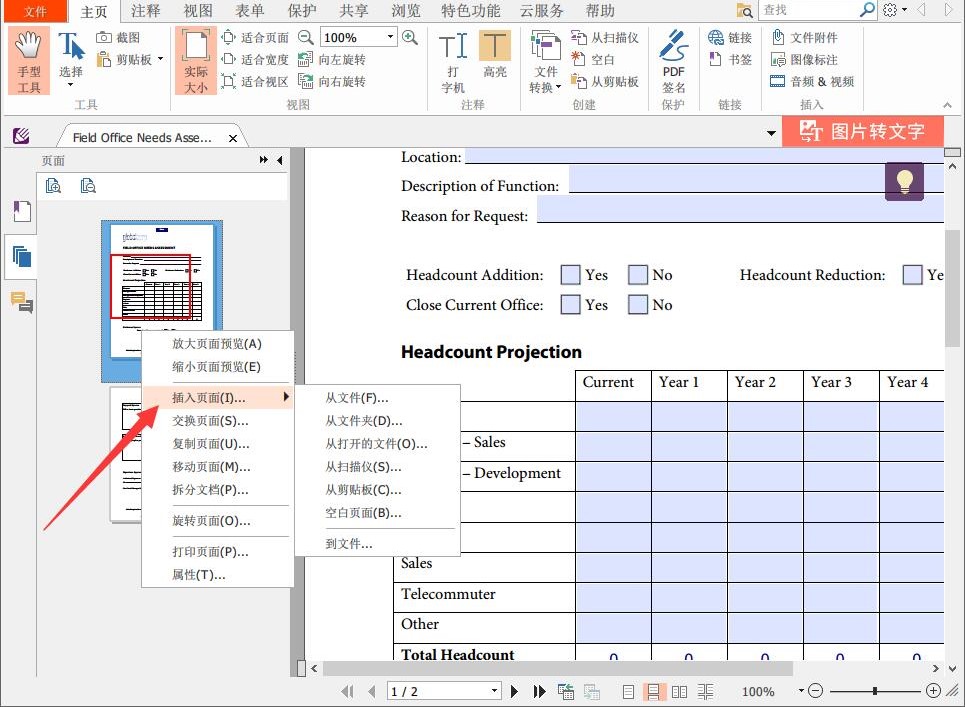Click File Attachment (文件附件) button
The image size is (965, 707).
click(806, 37)
